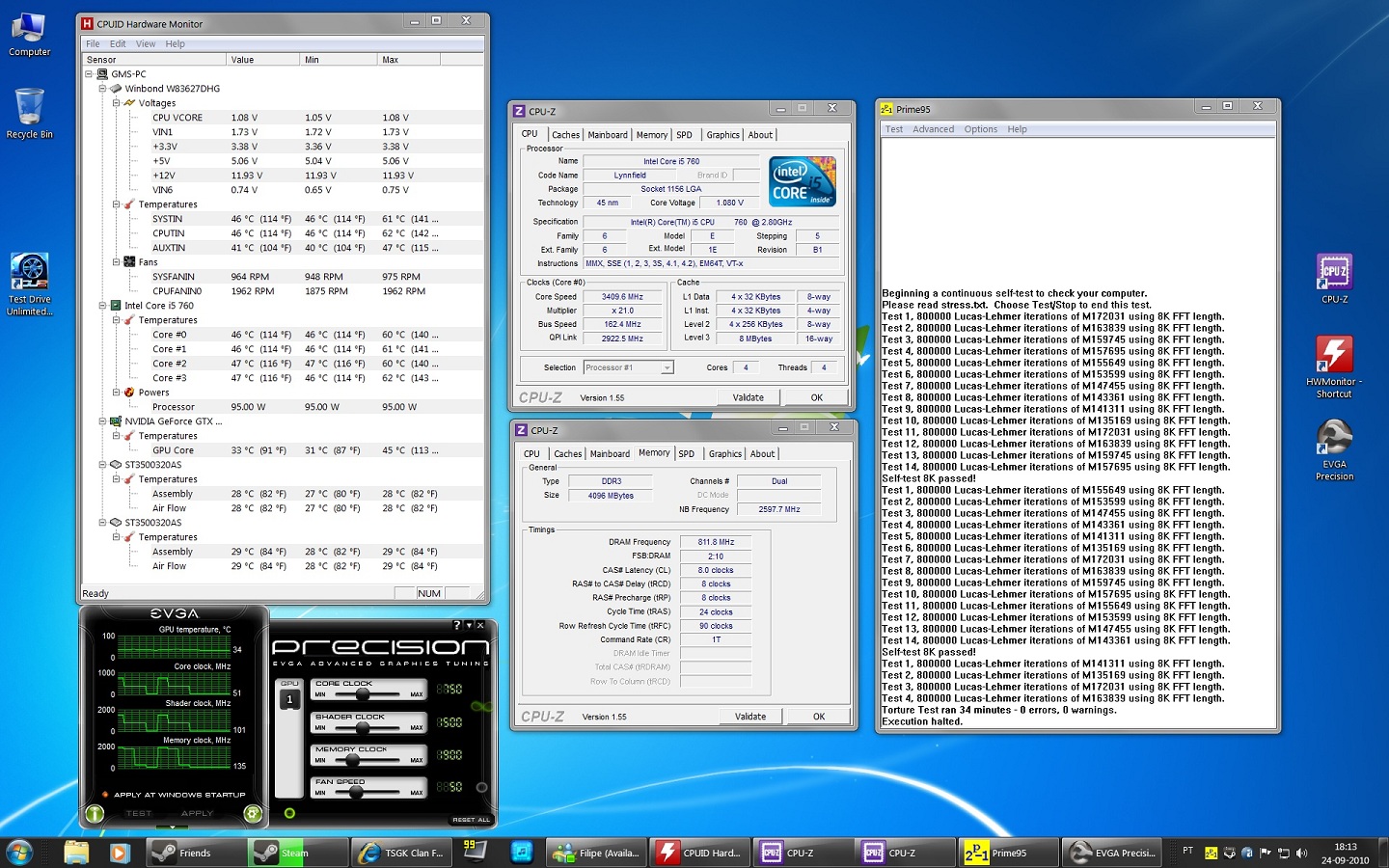Open the Processor #1 selection dropdown in CPU-Z
The image size is (1389, 868).
pos(667,367)
